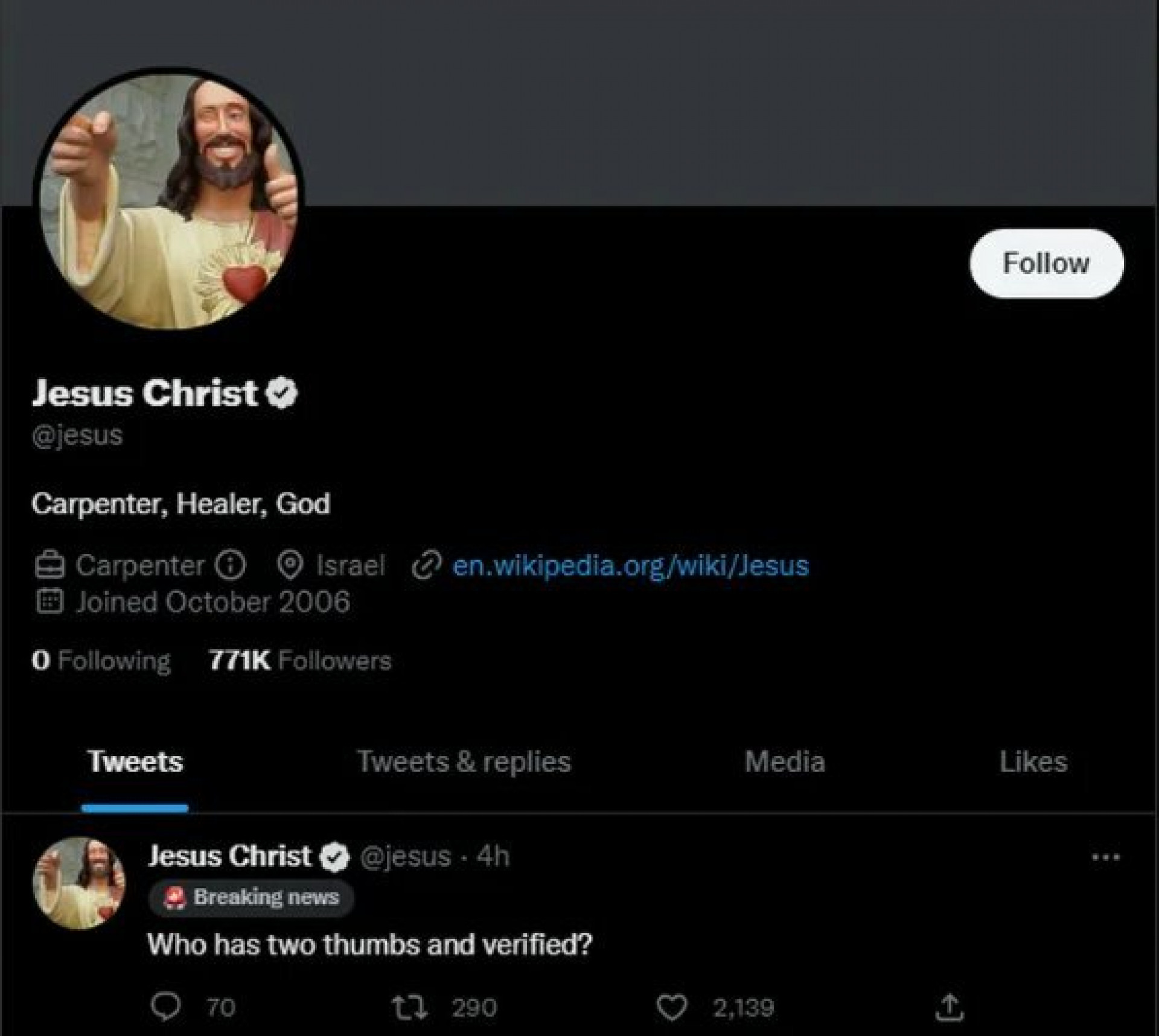Retweet the "two thumbs" tweet
Image resolution: width=1159 pixels, height=1036 pixels.
point(410,1006)
